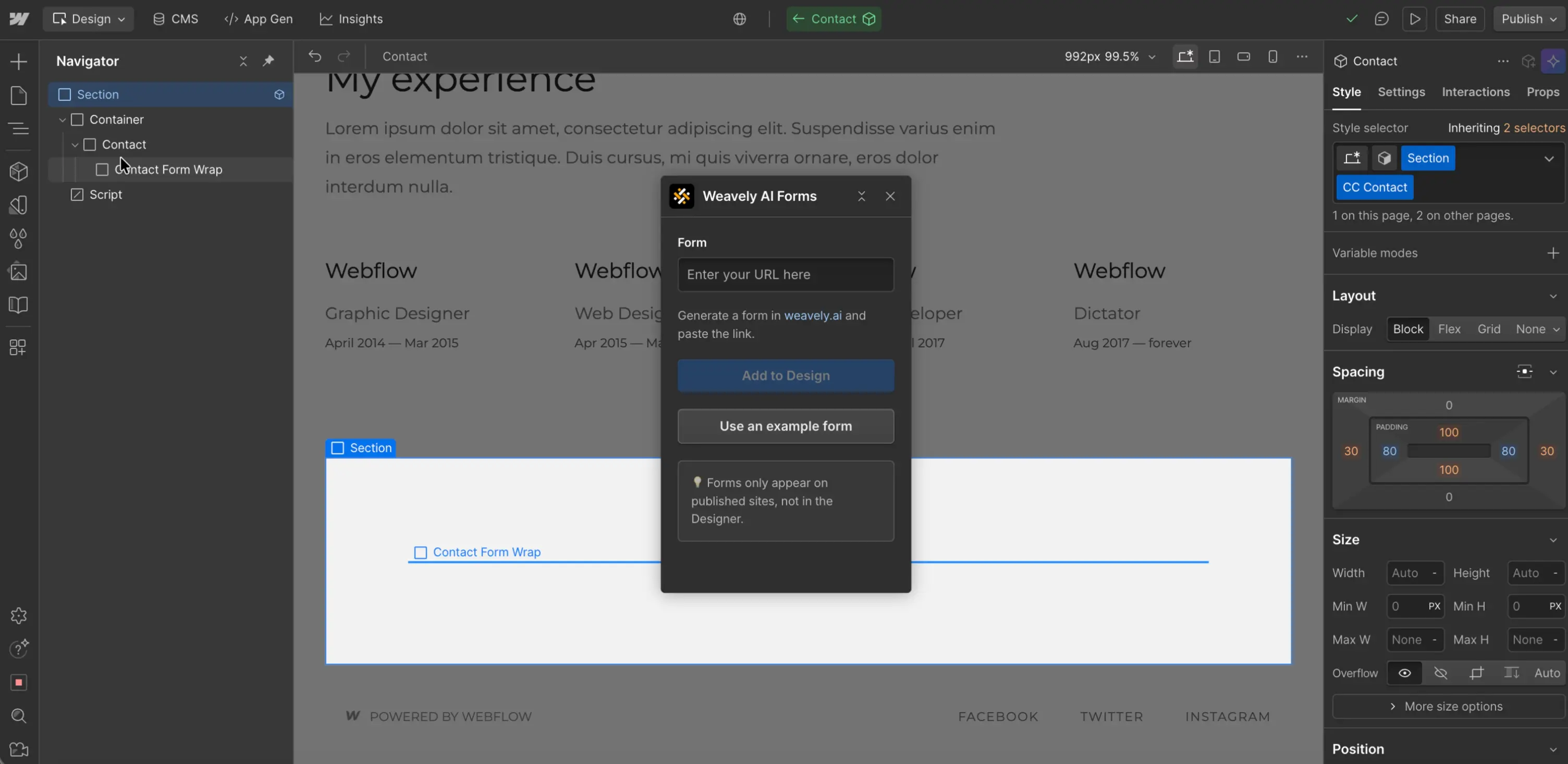Open the weavely.ai link
Screen dimensions: 1568x764
coord(812,316)
